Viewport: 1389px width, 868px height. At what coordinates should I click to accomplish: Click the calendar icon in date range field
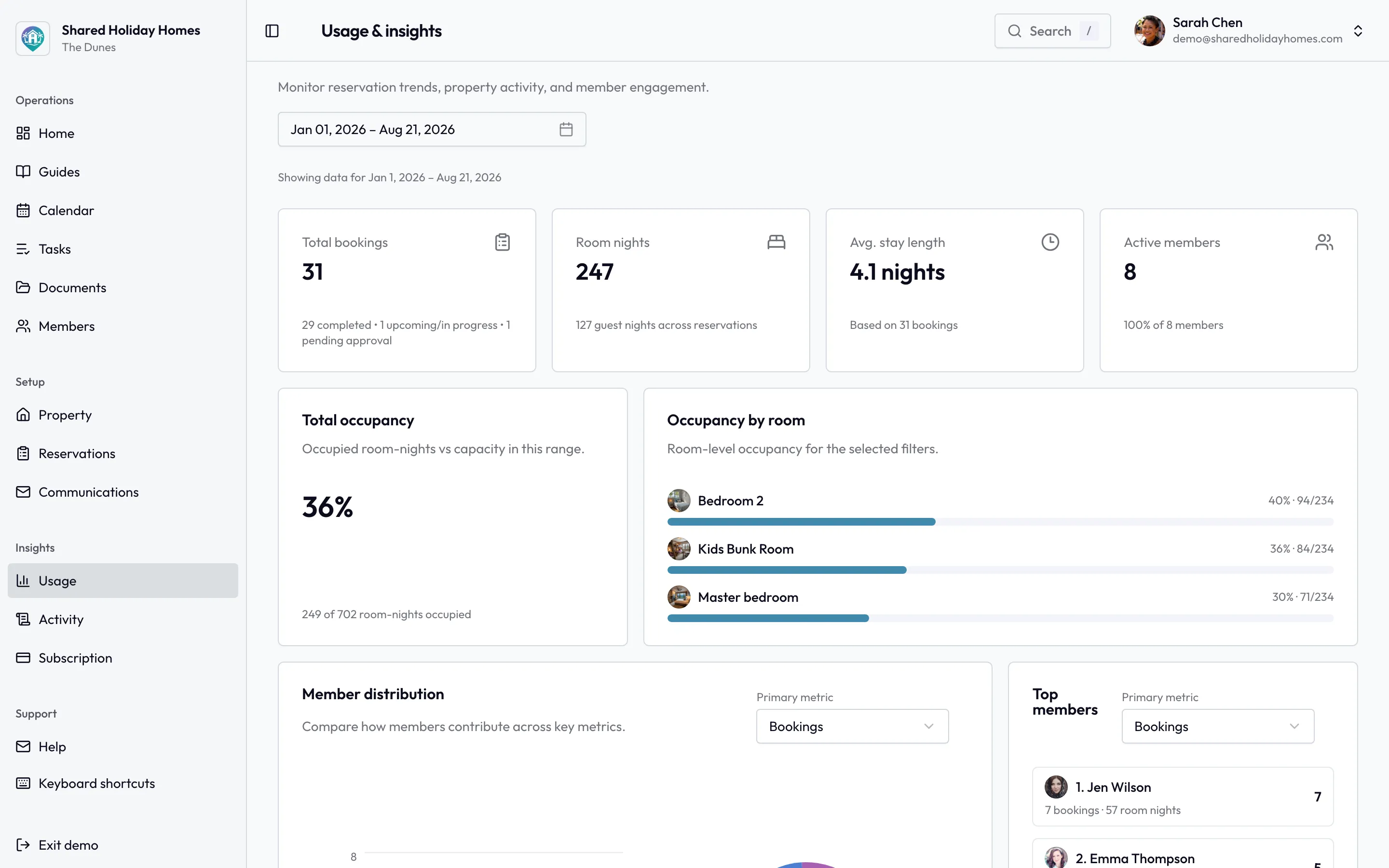click(x=566, y=129)
